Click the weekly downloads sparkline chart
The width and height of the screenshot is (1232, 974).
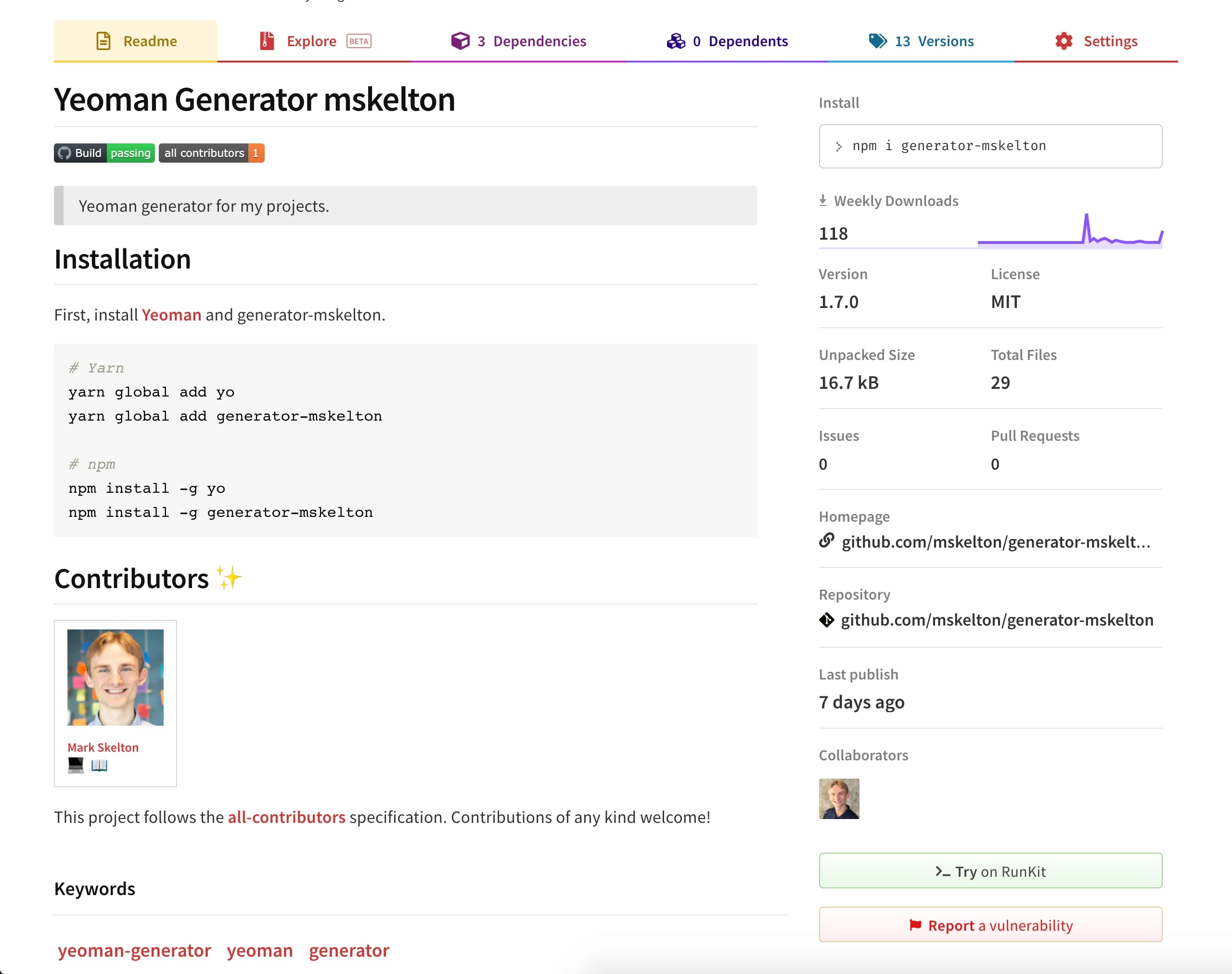coord(1070,231)
